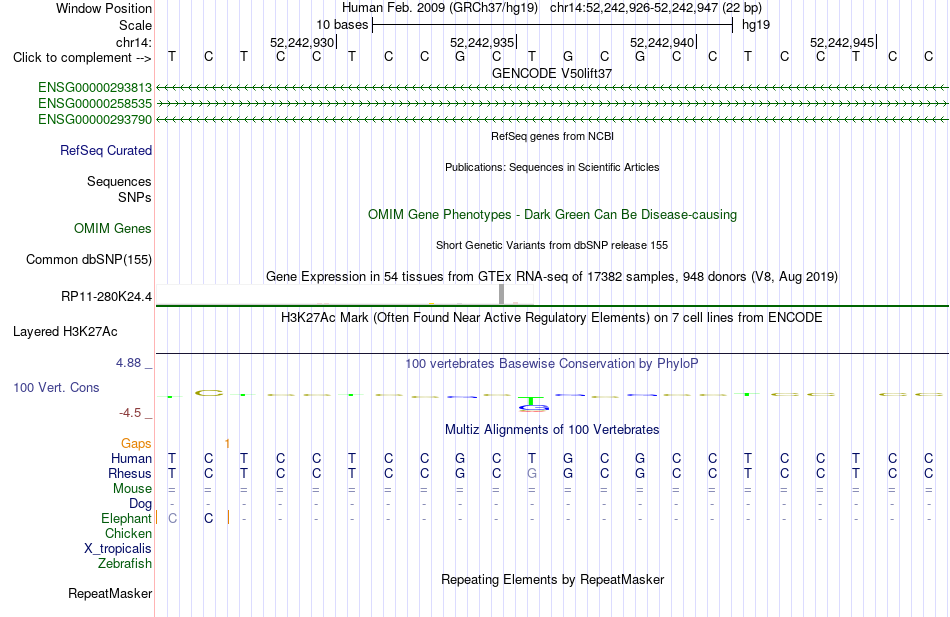Click the 52,242,930 position marker
Image resolution: width=950 pixels, height=617 pixels.
pos(302,42)
